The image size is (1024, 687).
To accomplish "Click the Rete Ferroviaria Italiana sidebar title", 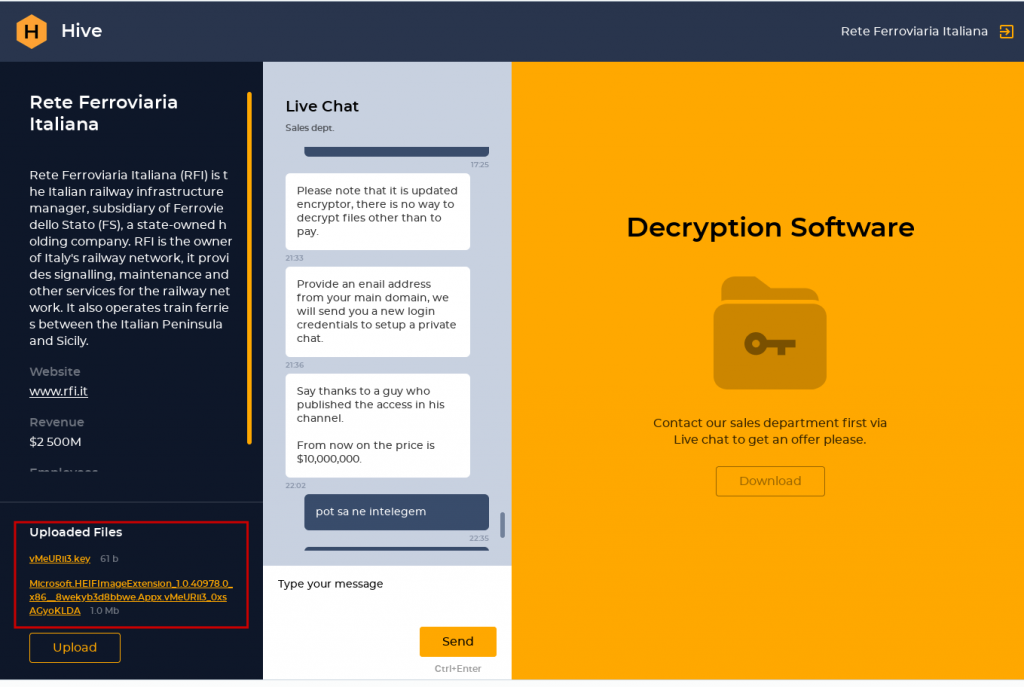I will pyautogui.click(x=104, y=113).
